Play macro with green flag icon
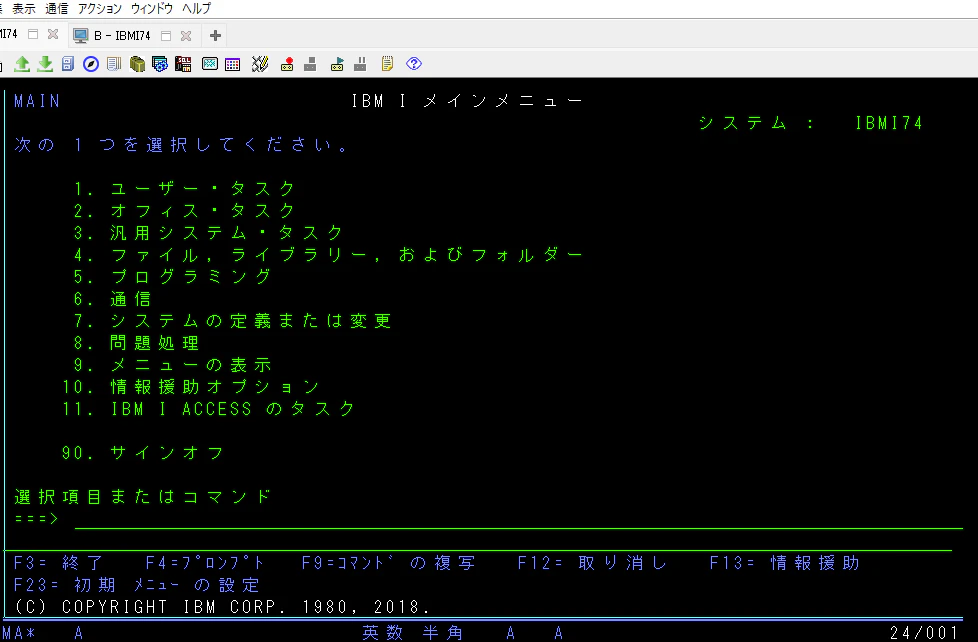Viewport: 978px width, 642px height. click(337, 64)
